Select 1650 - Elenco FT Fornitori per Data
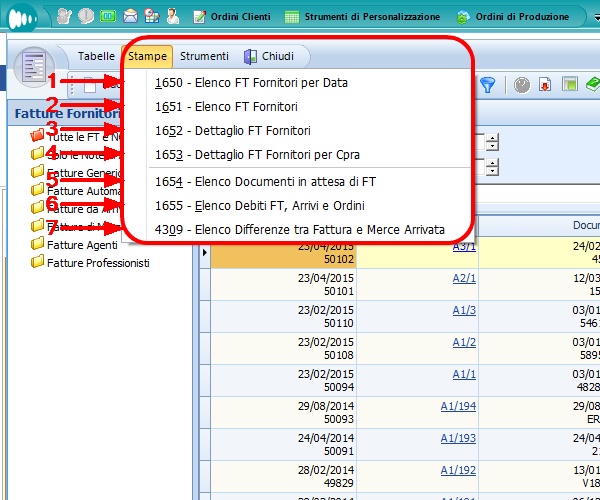Image resolution: width=600 pixels, height=500 pixels. (x=251, y=83)
